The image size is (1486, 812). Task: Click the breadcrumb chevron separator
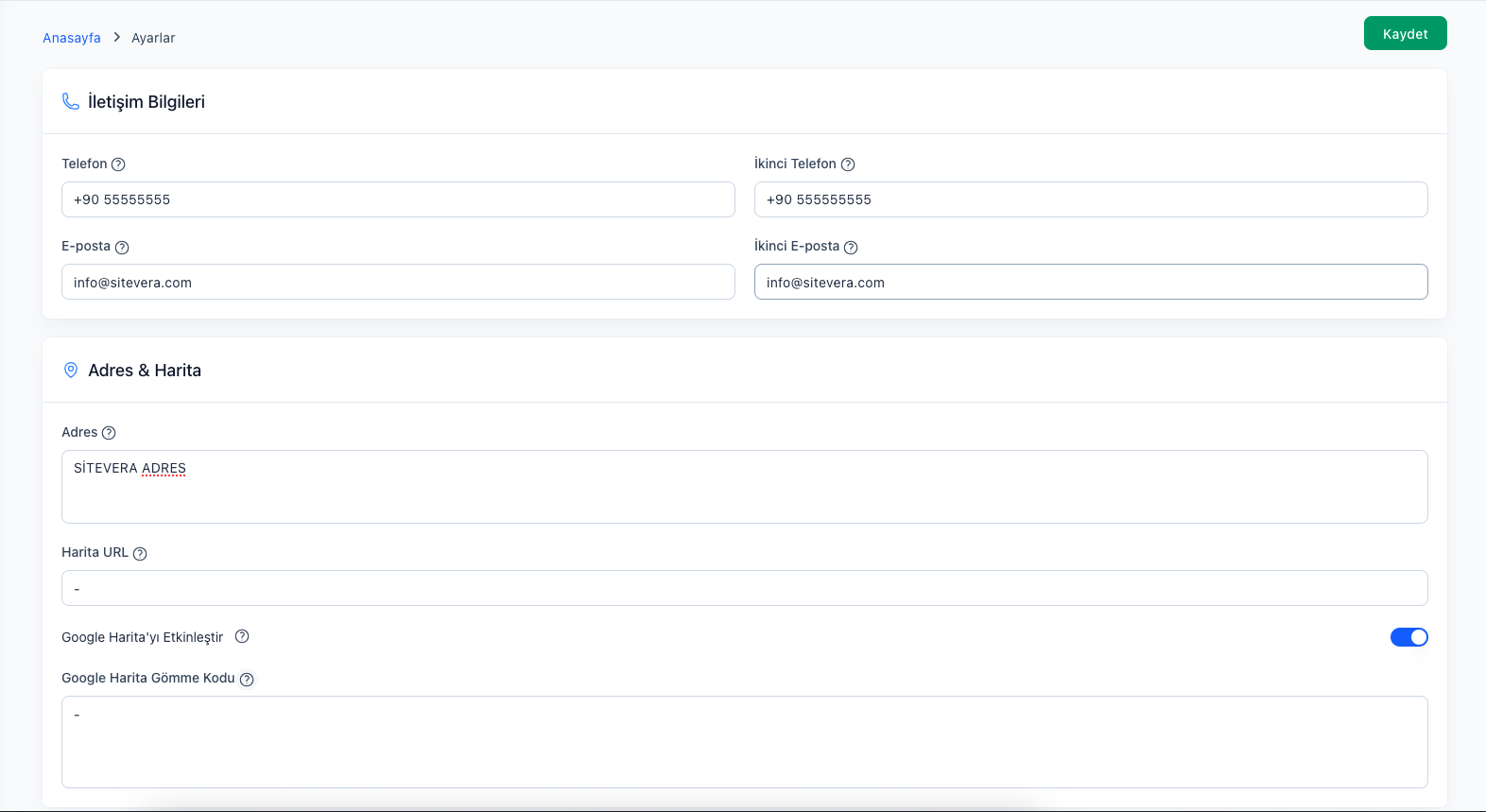pos(116,37)
